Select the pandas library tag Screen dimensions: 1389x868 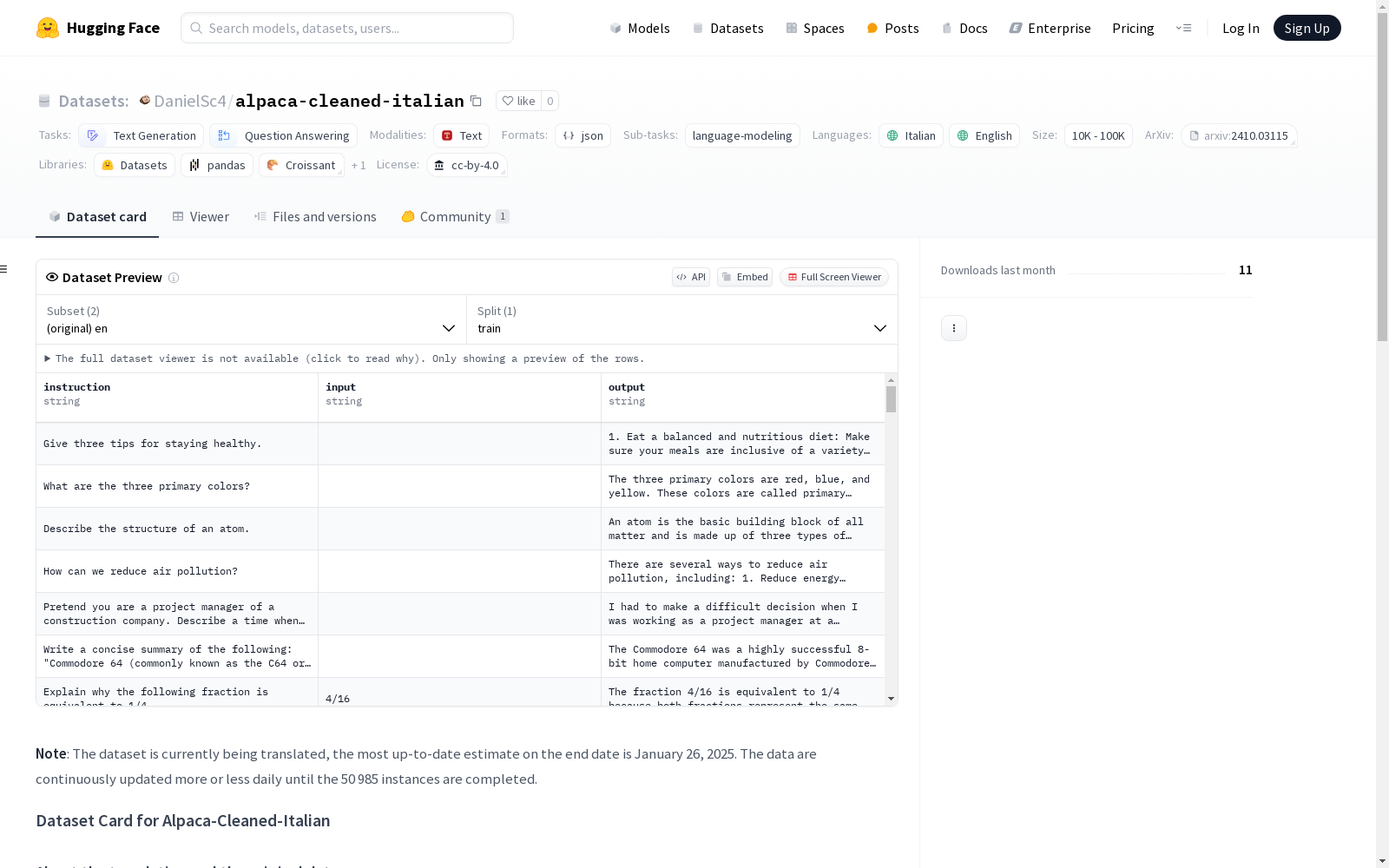[x=217, y=165]
